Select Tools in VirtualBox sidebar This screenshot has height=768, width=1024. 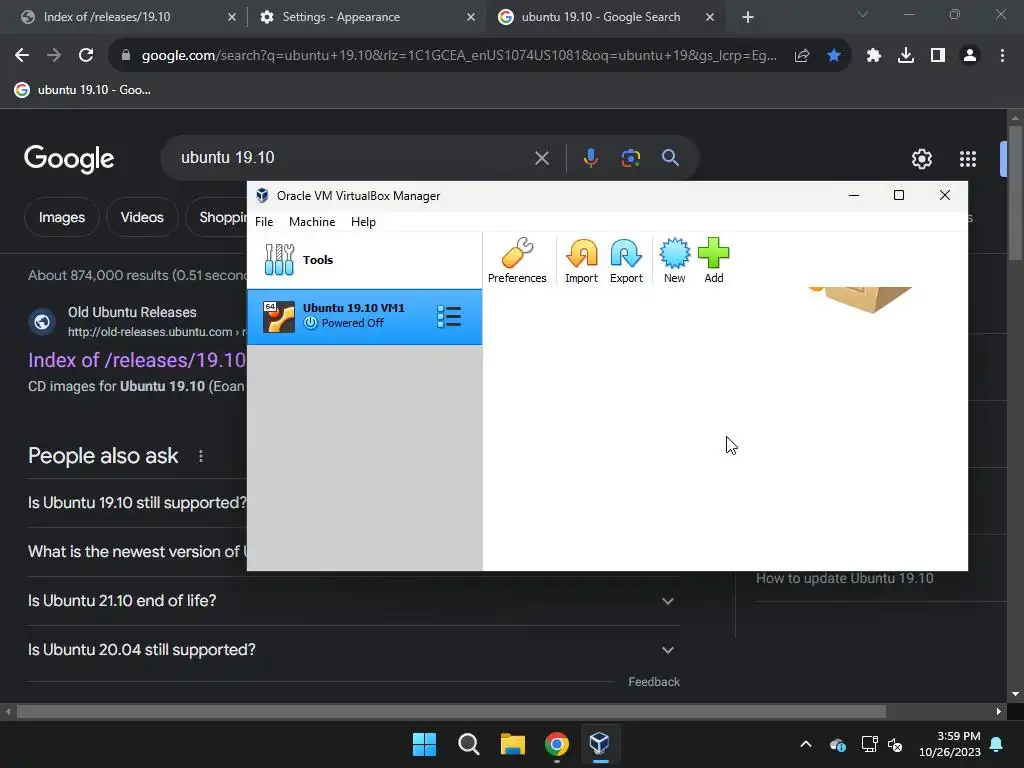pos(364,260)
